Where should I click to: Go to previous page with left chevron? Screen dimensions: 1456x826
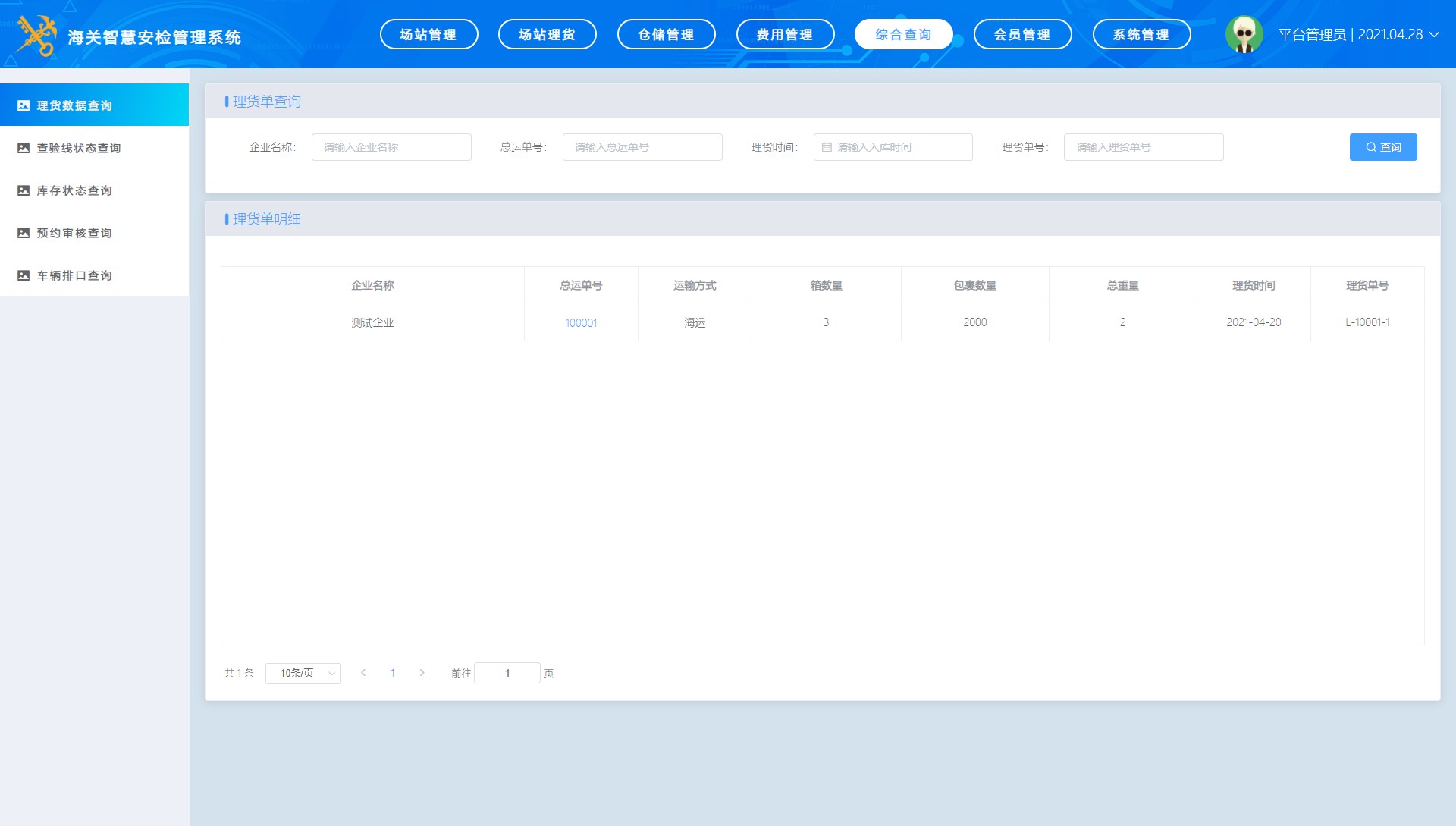pyautogui.click(x=363, y=673)
